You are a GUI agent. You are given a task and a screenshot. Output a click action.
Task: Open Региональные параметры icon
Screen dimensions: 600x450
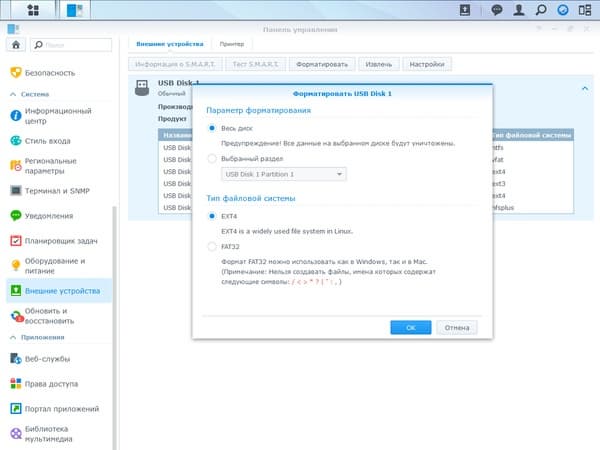[x=16, y=166]
